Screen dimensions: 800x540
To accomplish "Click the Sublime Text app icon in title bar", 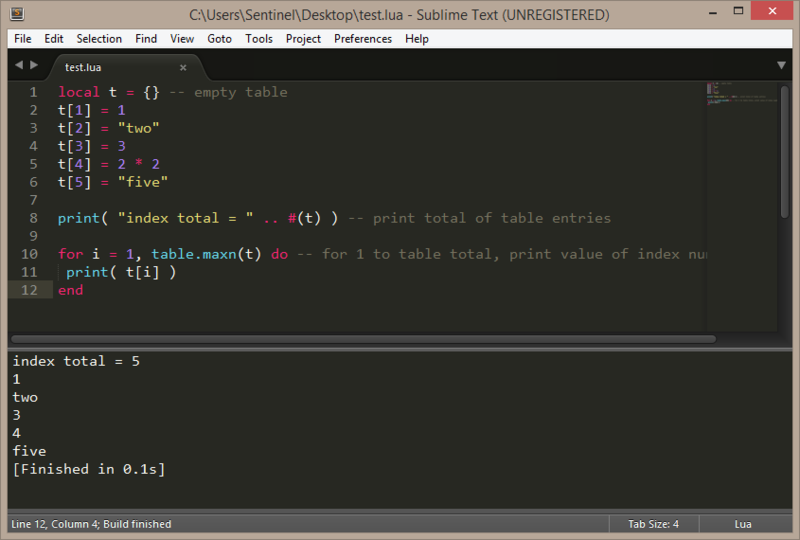I will pyautogui.click(x=17, y=14).
